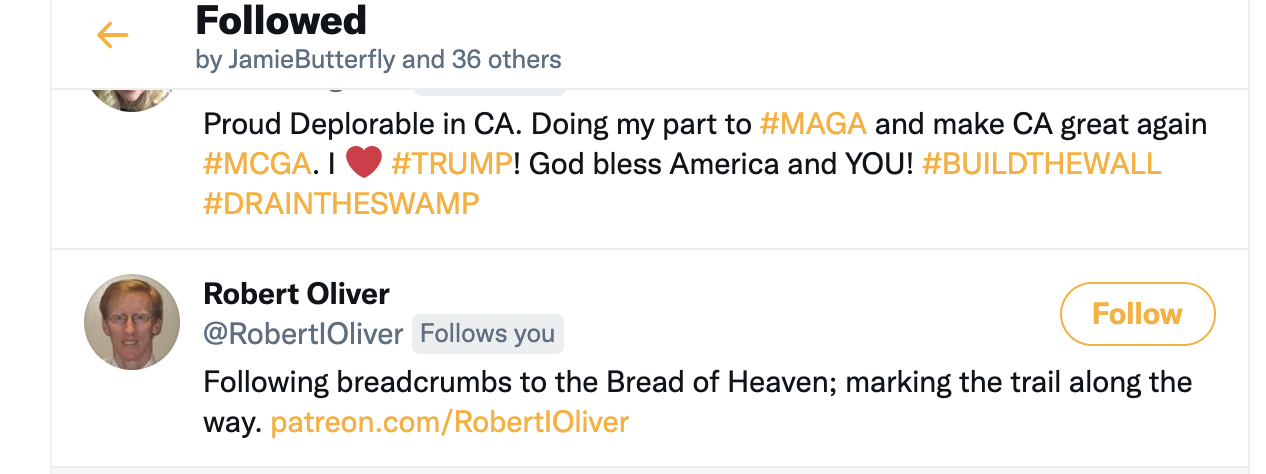Screen dimensions: 1266x474
Task: Open the #TRUMP hashtag link
Action: (452, 164)
